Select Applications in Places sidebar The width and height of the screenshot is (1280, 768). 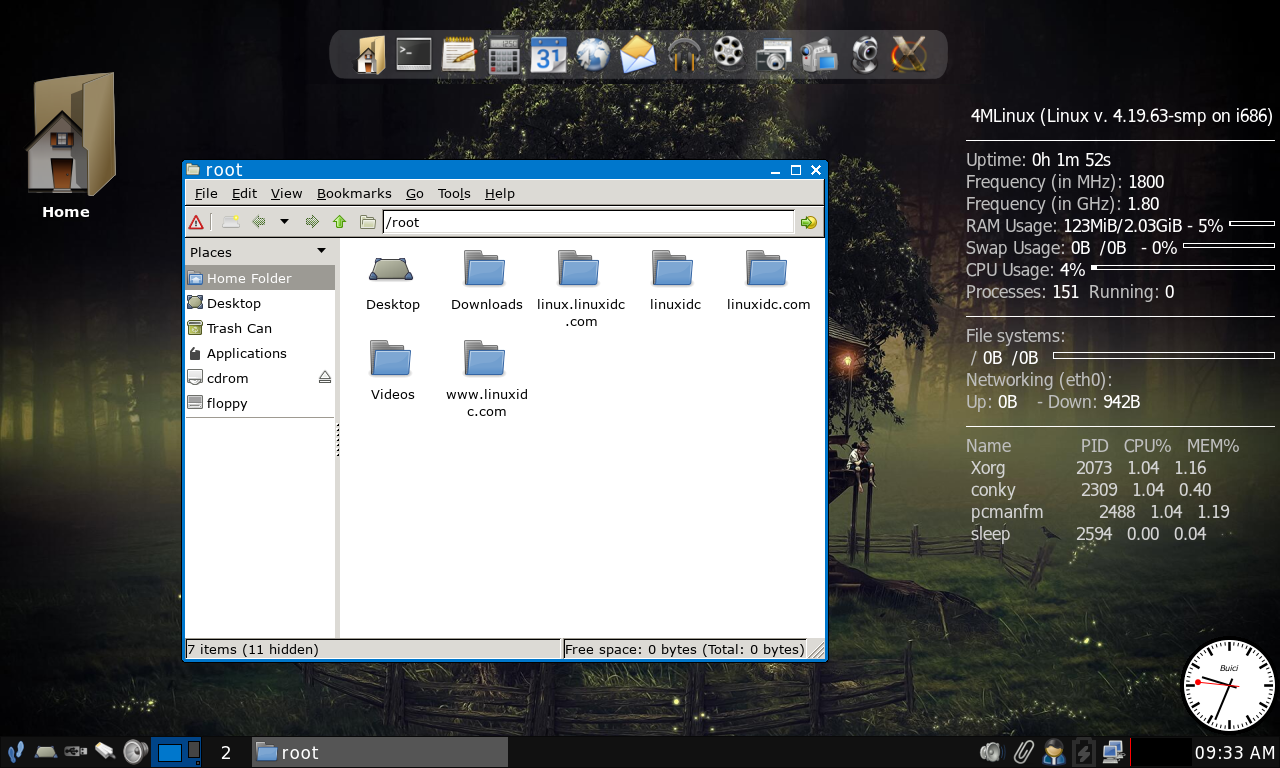(x=260, y=353)
